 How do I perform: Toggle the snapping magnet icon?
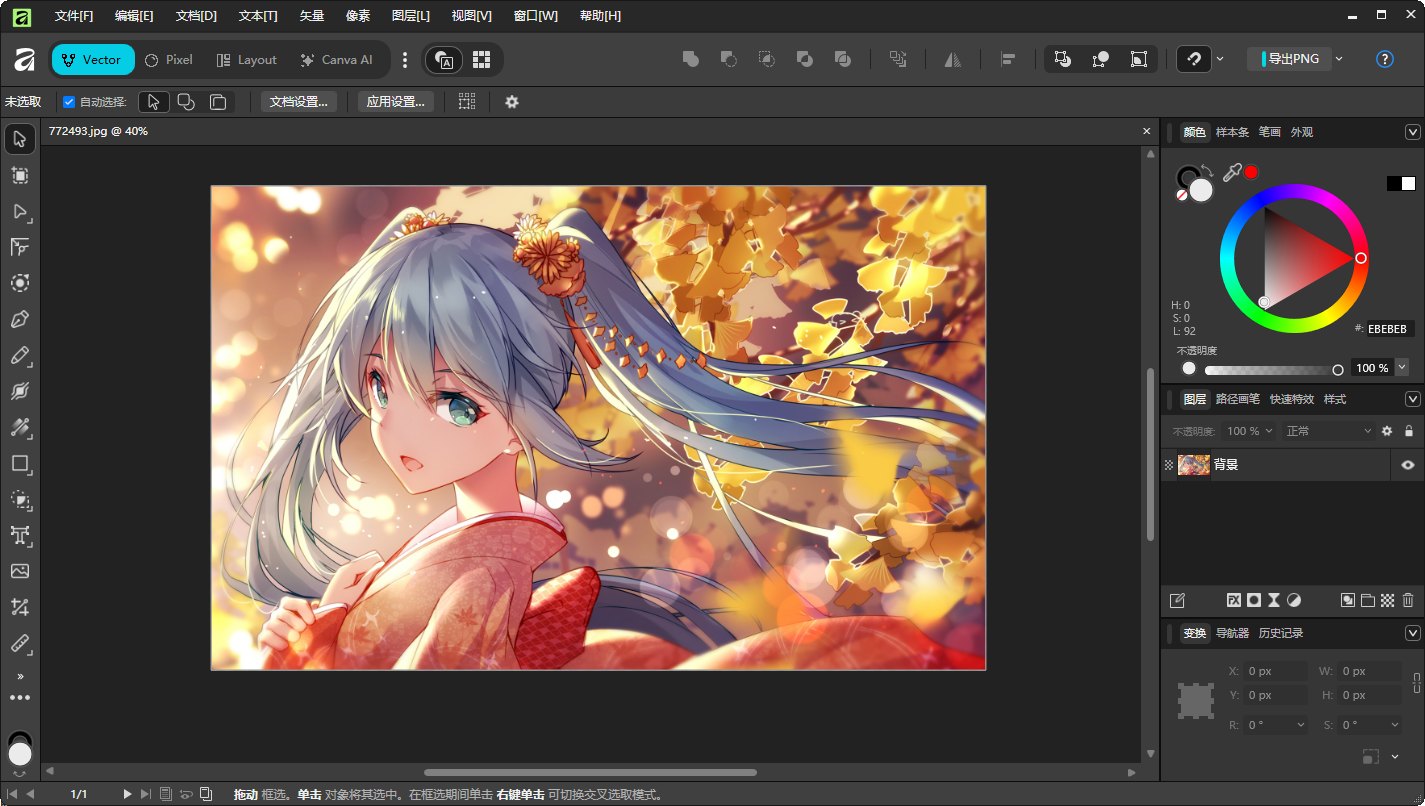(x=1193, y=59)
